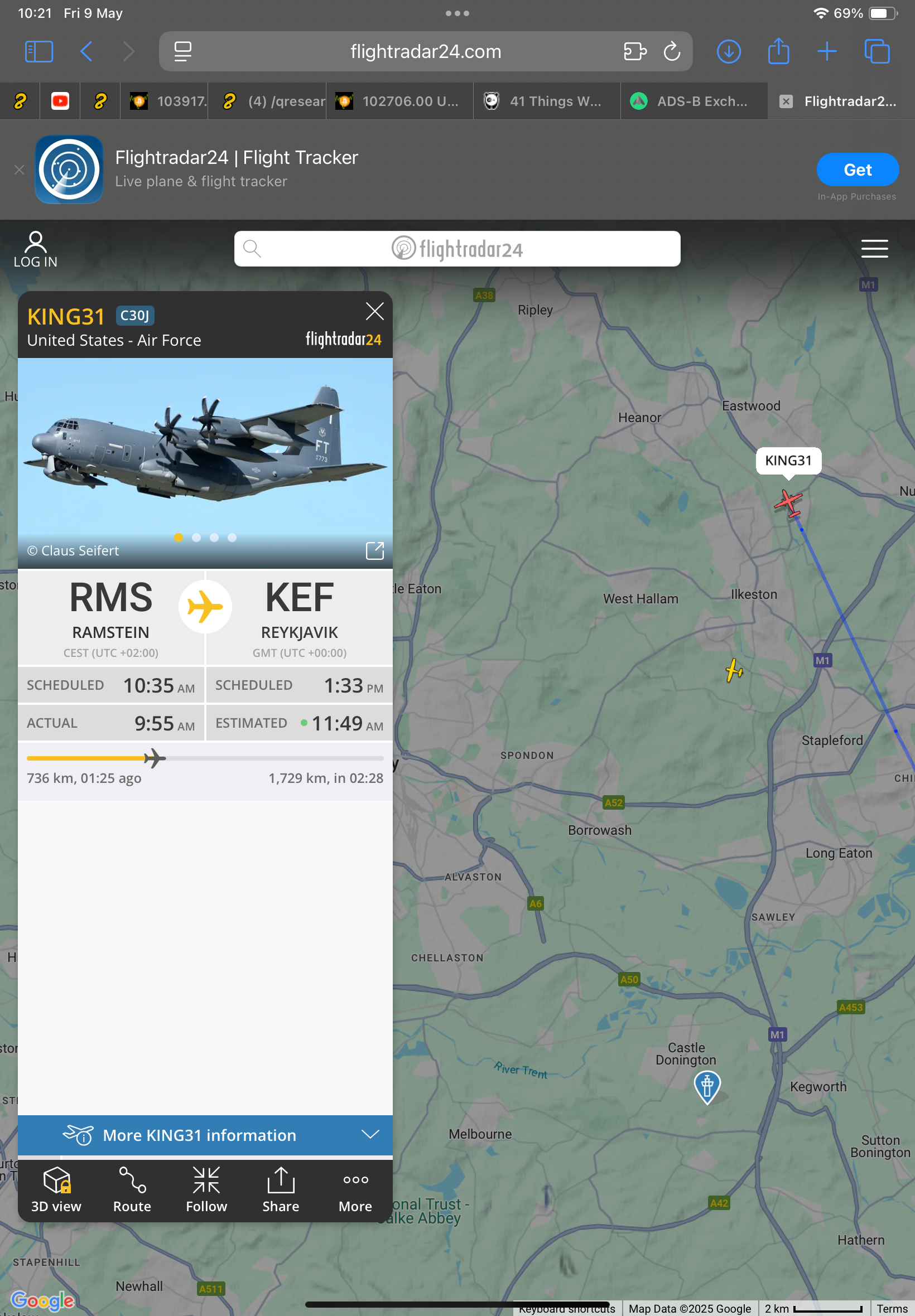Image resolution: width=915 pixels, height=1316 pixels.
Task: Show the fourth aircraft photo dot
Action: pos(232,538)
